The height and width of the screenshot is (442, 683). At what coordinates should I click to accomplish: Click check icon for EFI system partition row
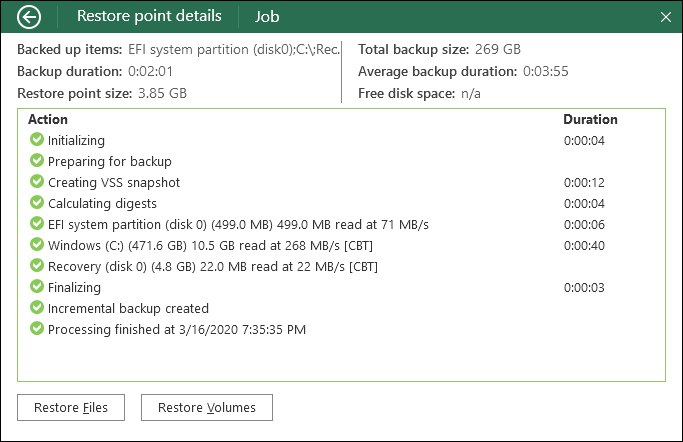(37, 224)
